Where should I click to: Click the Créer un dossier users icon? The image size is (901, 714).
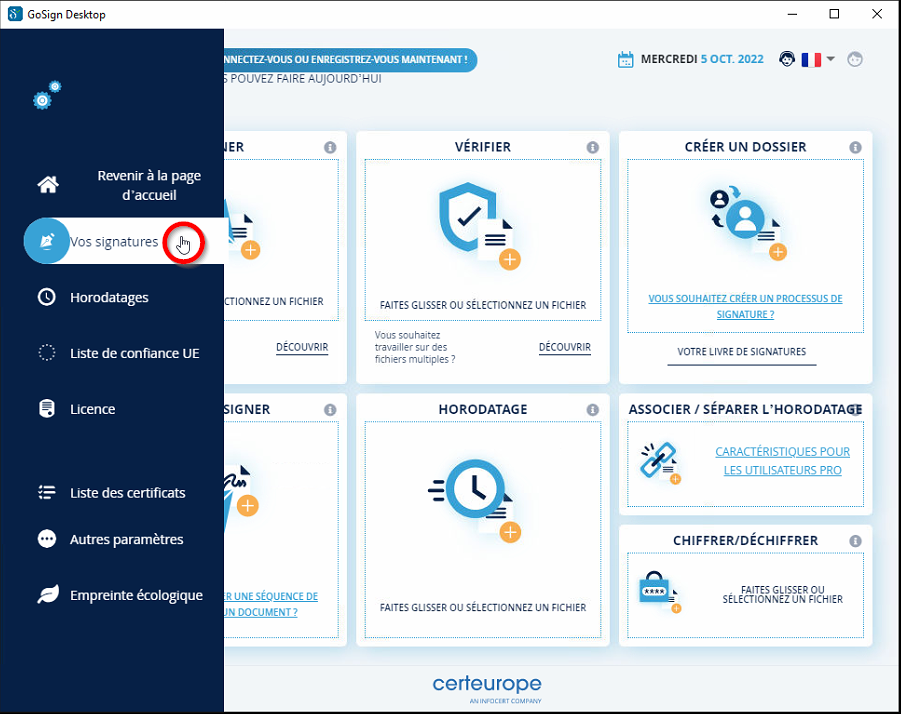tap(748, 222)
